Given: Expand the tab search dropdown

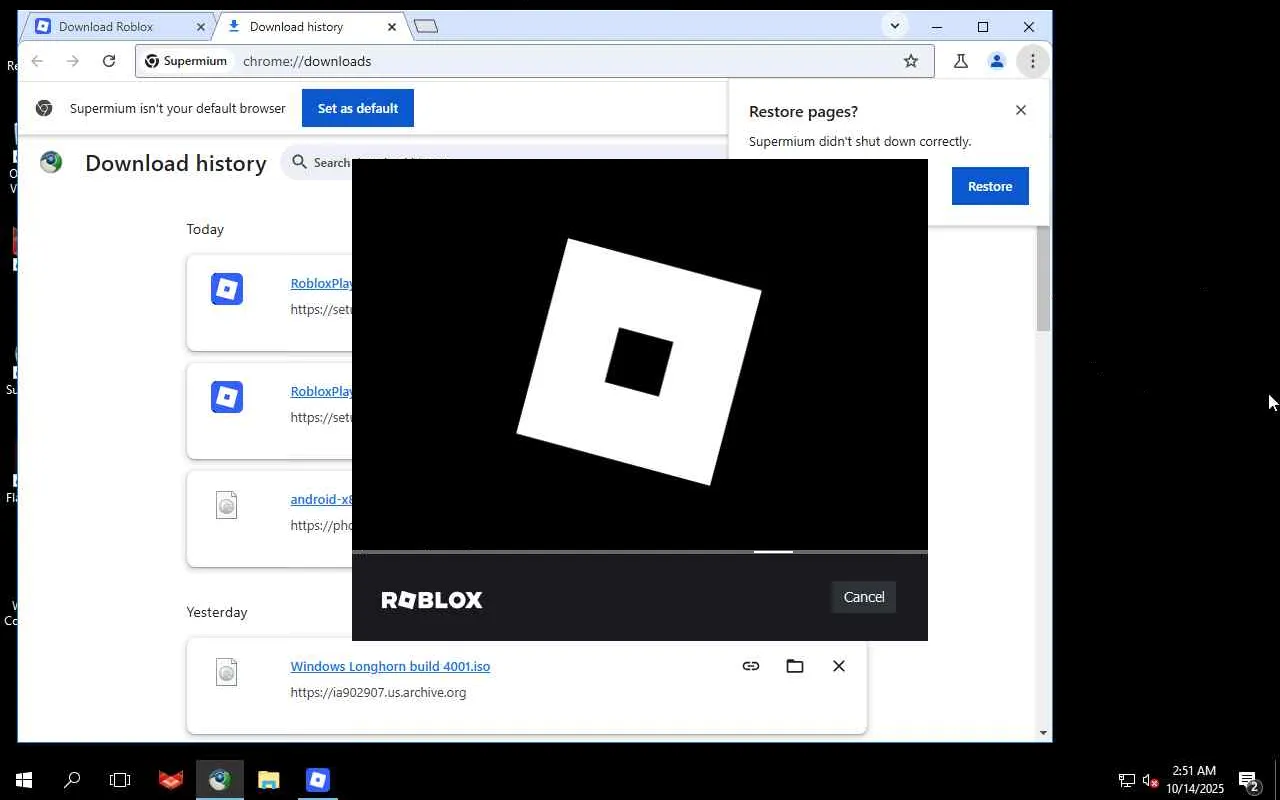Looking at the screenshot, I should 895,27.
